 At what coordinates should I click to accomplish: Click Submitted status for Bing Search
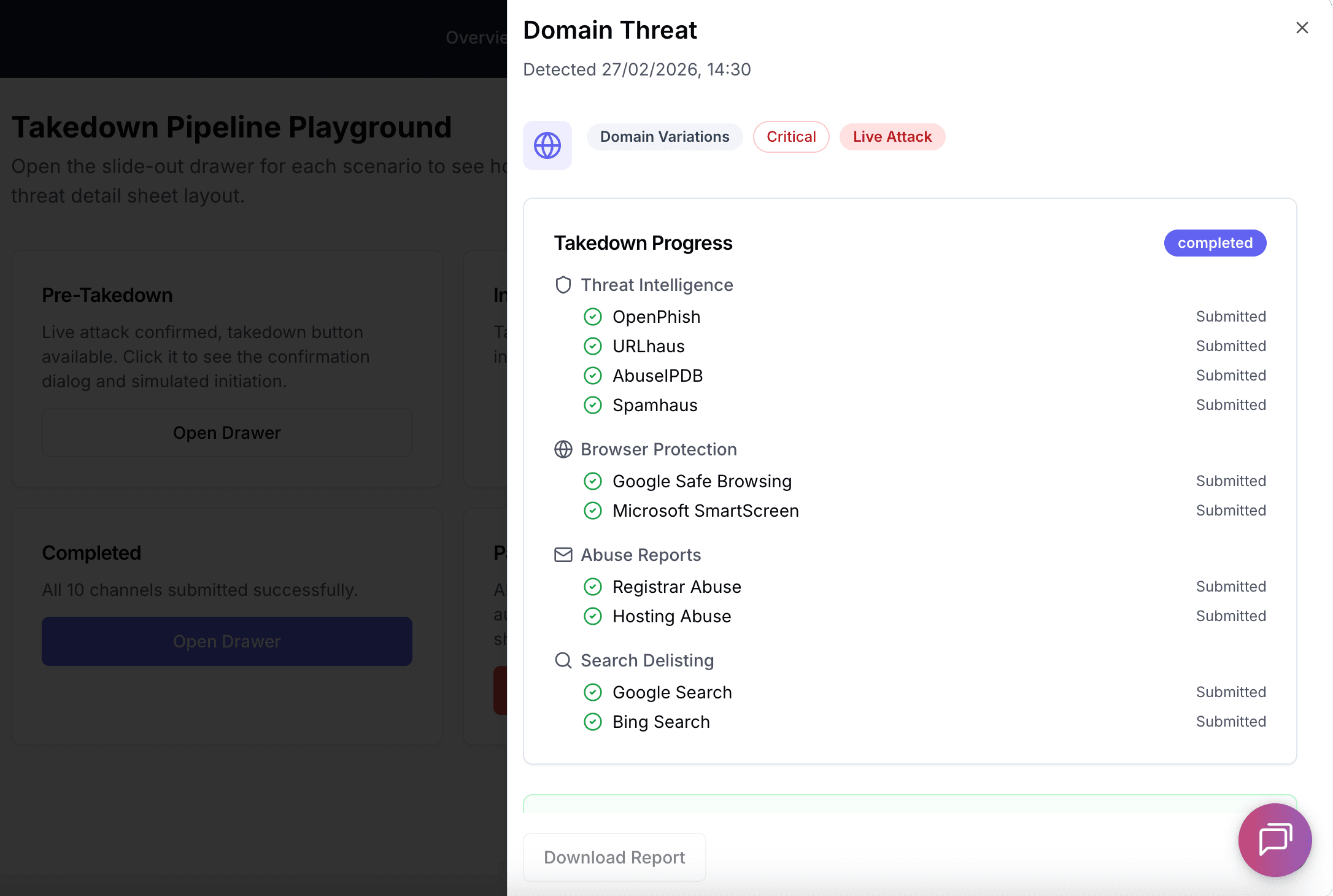pyautogui.click(x=1231, y=722)
